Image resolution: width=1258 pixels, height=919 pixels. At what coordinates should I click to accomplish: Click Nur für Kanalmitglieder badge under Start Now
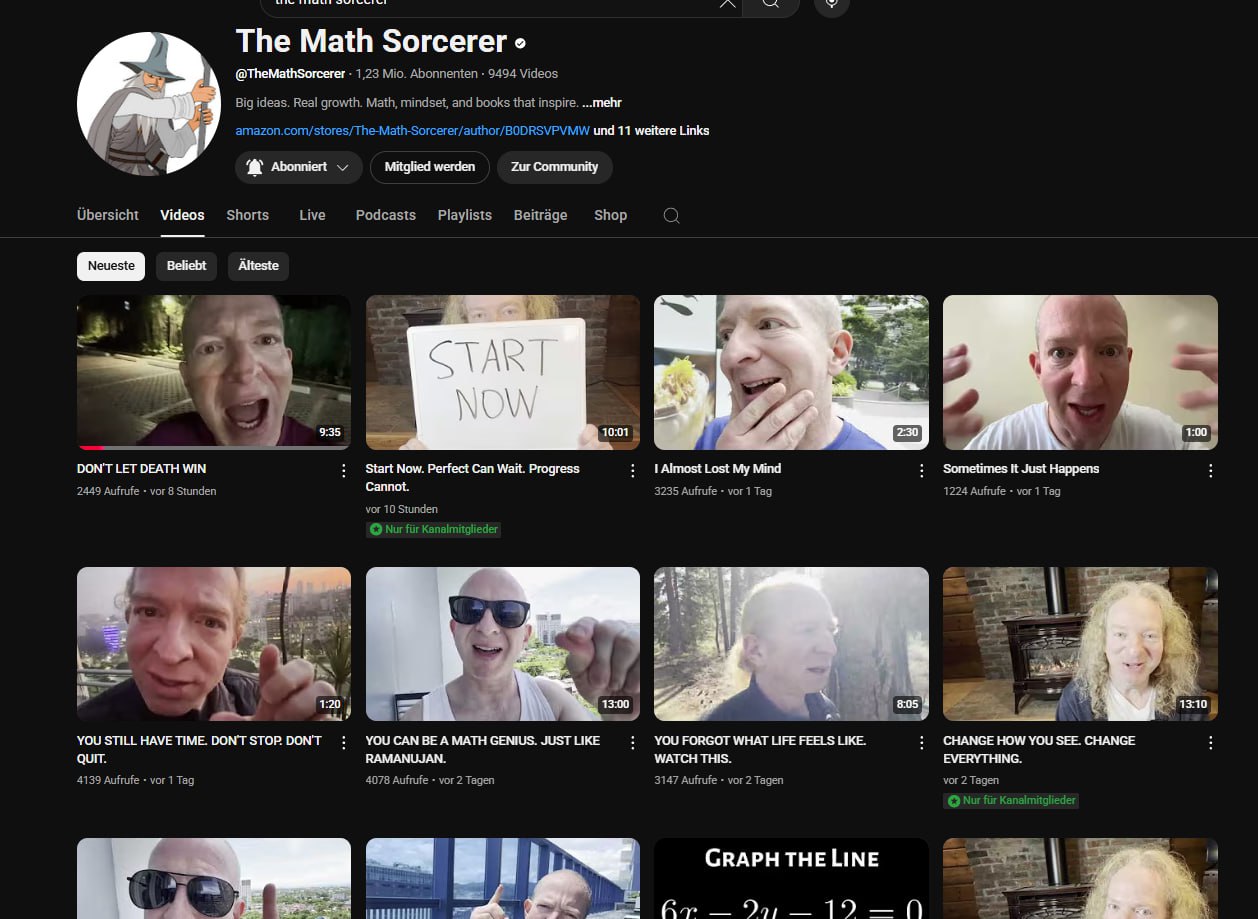click(433, 529)
